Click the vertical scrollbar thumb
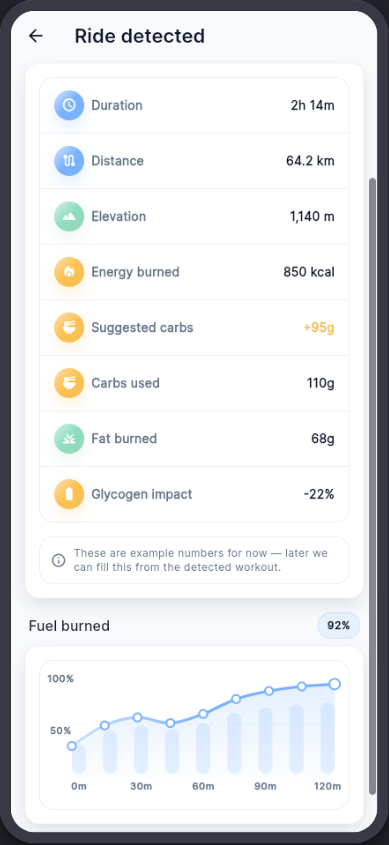Image resolution: width=389 pixels, height=845 pixels. (372, 486)
